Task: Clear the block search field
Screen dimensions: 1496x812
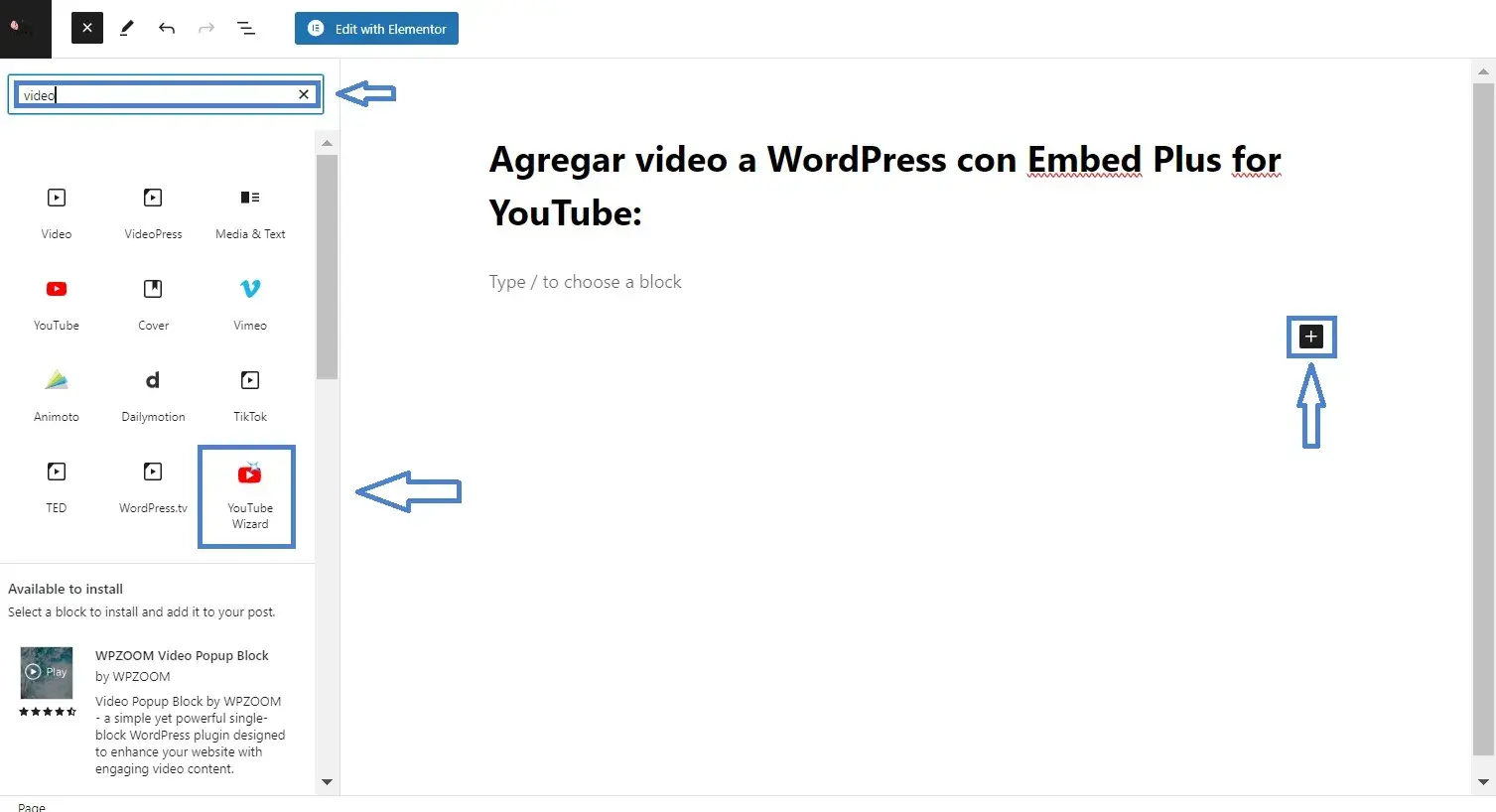Action: tap(304, 94)
